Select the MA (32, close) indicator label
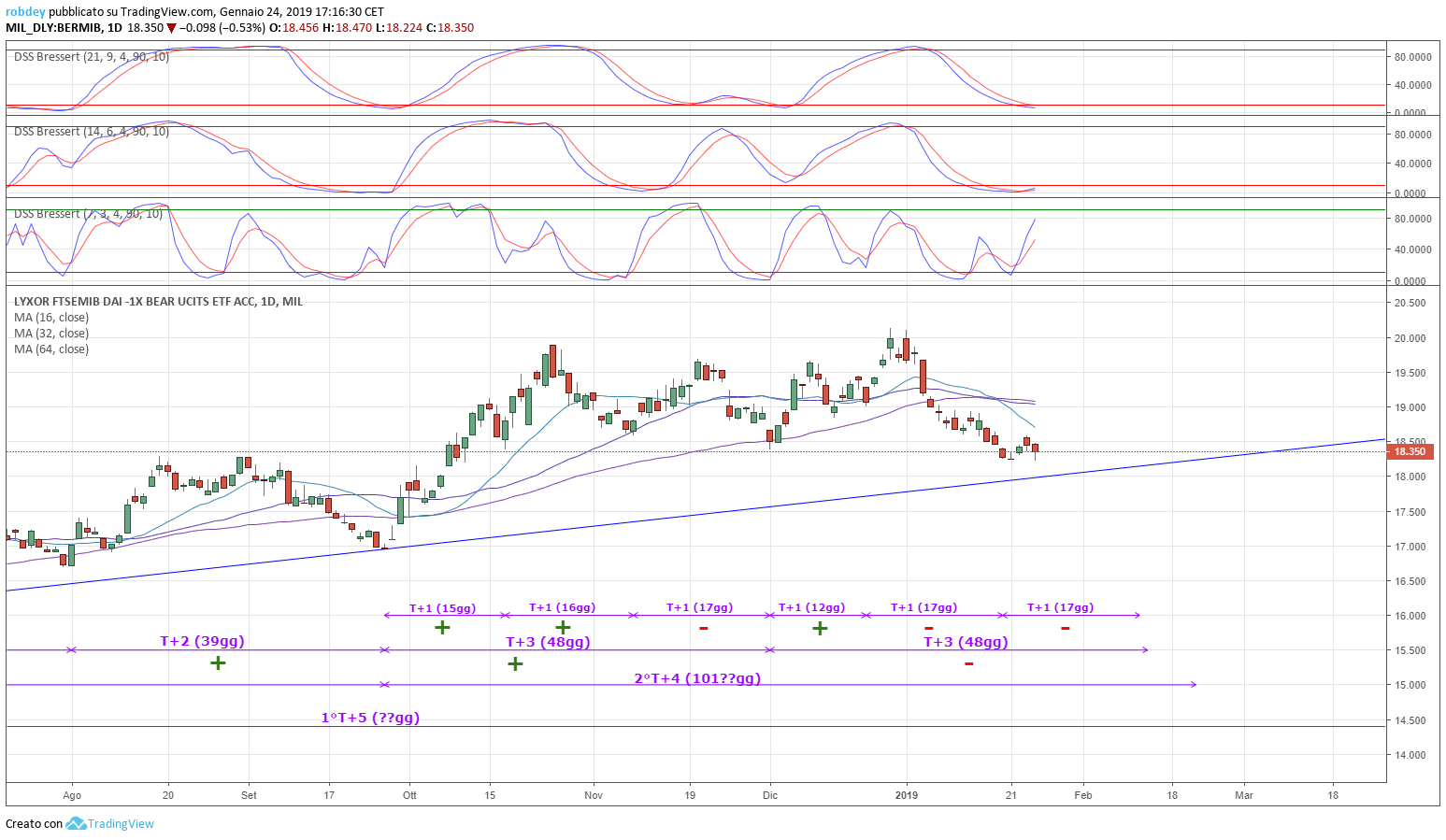Image resolution: width=1446 pixels, height=840 pixels. (x=51, y=334)
